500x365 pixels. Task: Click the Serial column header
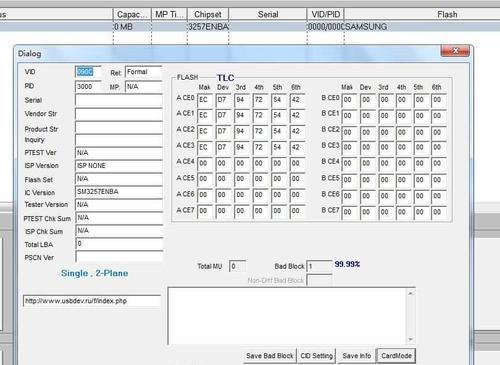click(268, 15)
